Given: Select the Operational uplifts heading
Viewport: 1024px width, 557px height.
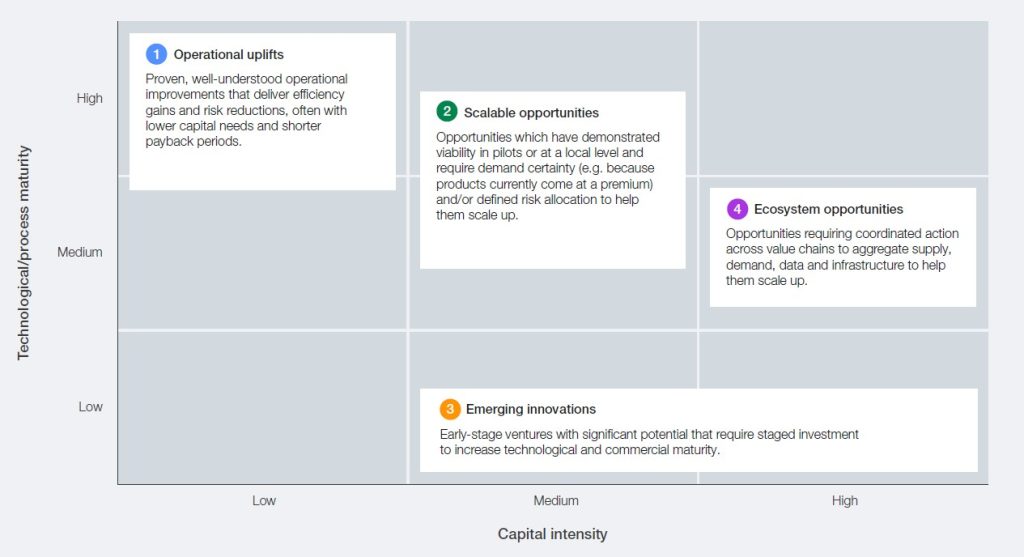Looking at the screenshot, I should (x=228, y=55).
